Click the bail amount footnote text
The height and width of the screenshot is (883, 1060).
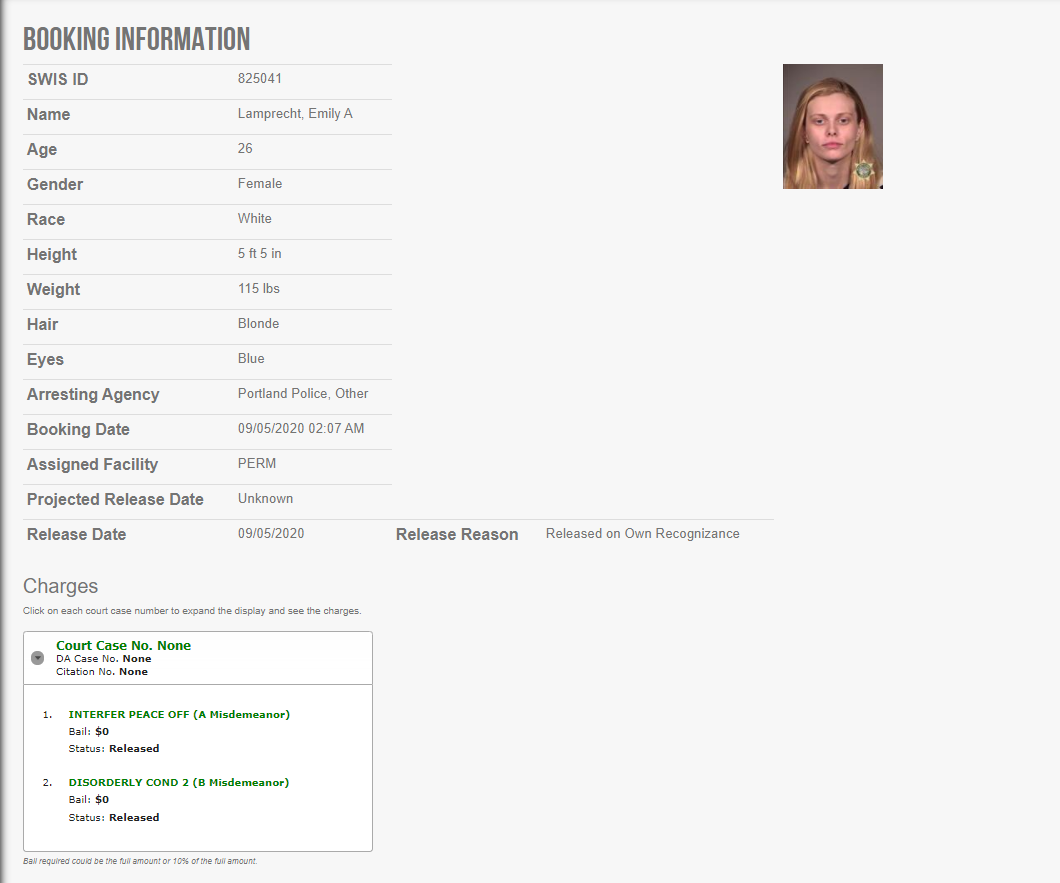tap(140, 861)
